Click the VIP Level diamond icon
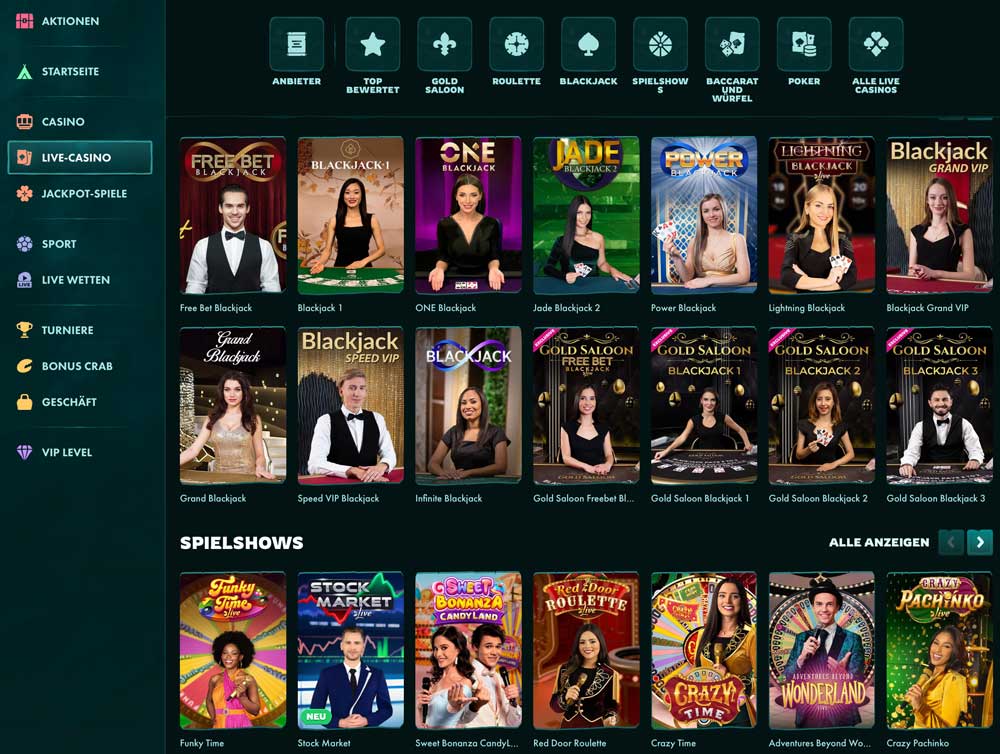This screenshot has height=754, width=1000. pyautogui.click(x=24, y=452)
